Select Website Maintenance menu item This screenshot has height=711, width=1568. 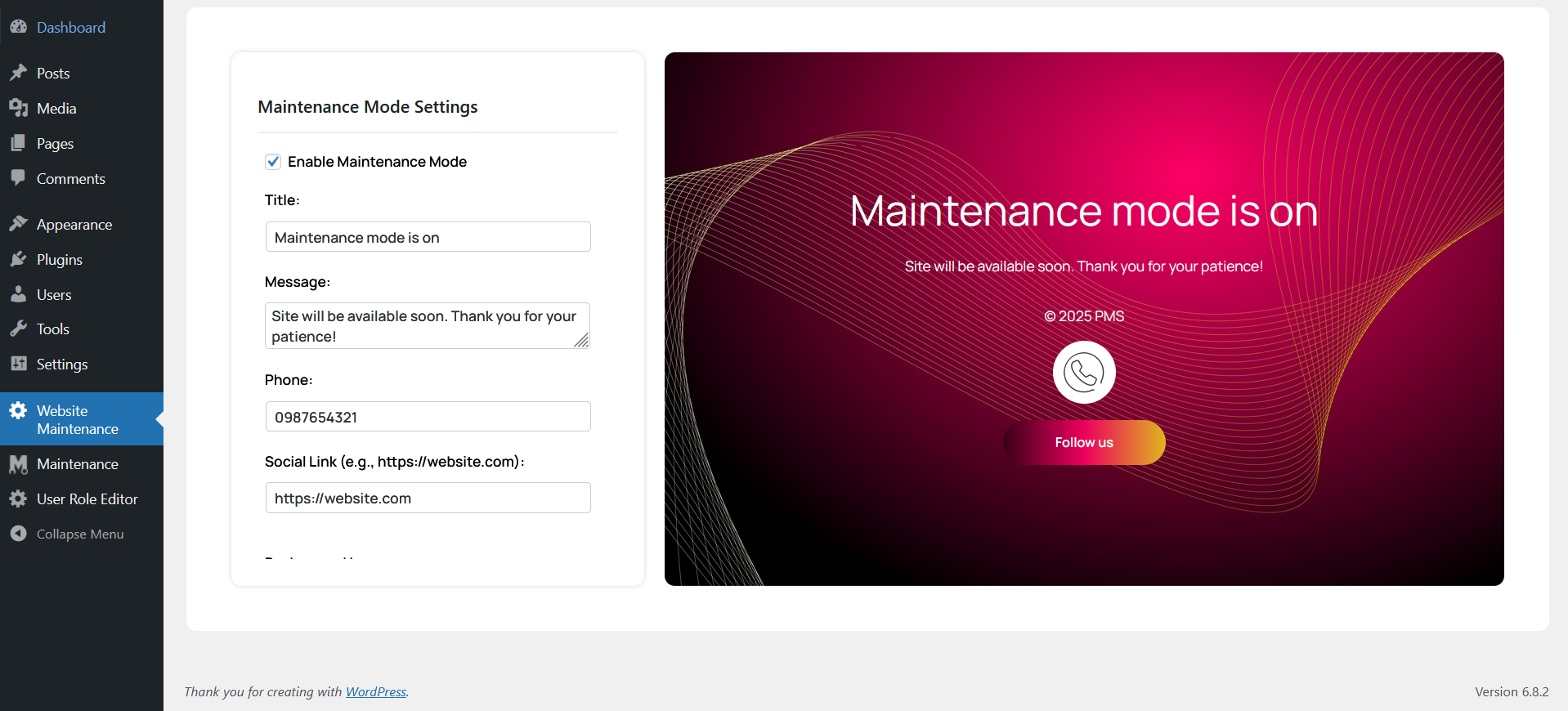click(82, 419)
